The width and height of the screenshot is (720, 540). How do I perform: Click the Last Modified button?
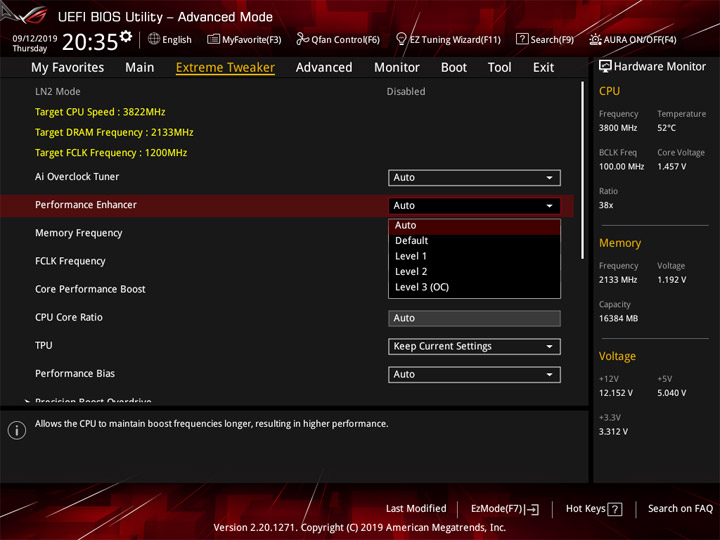pos(416,509)
